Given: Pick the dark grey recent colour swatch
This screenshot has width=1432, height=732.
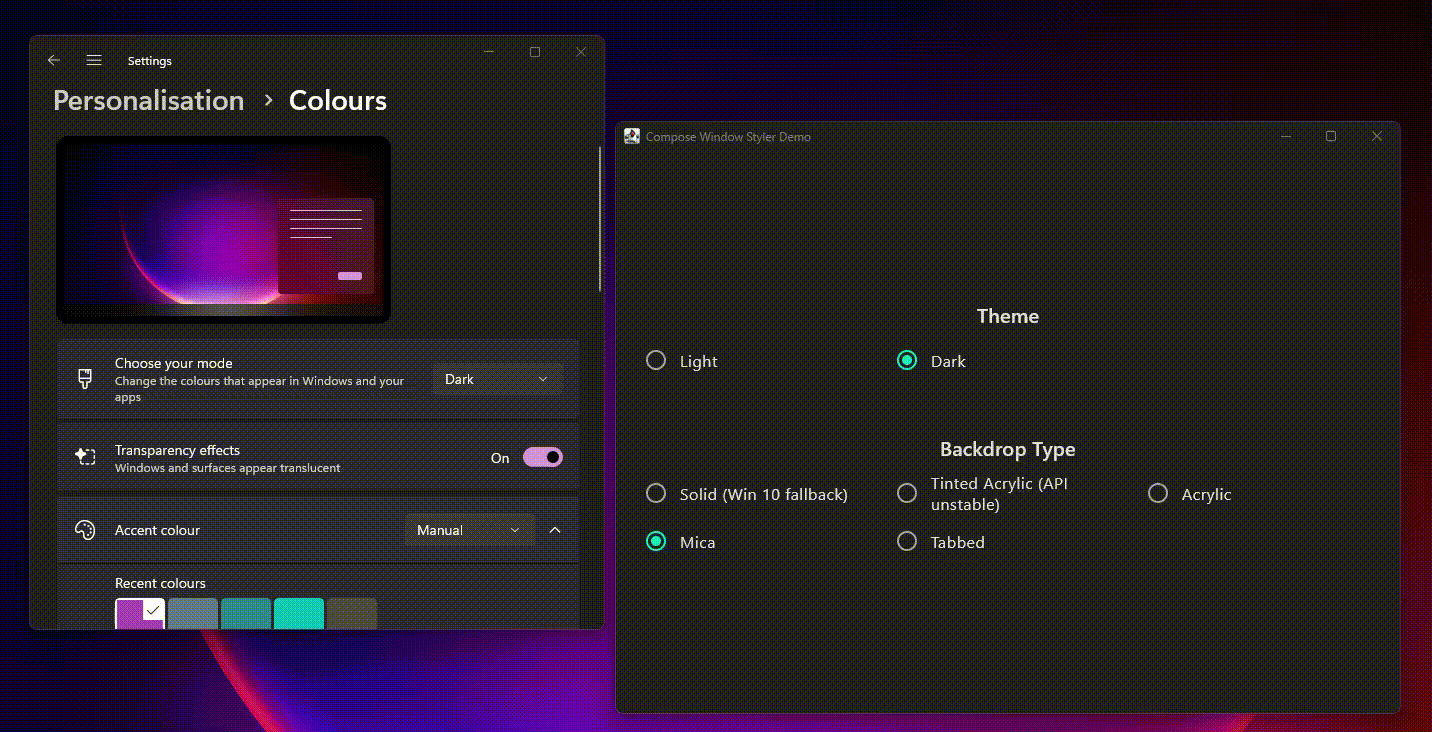Looking at the screenshot, I should pyautogui.click(x=352, y=614).
